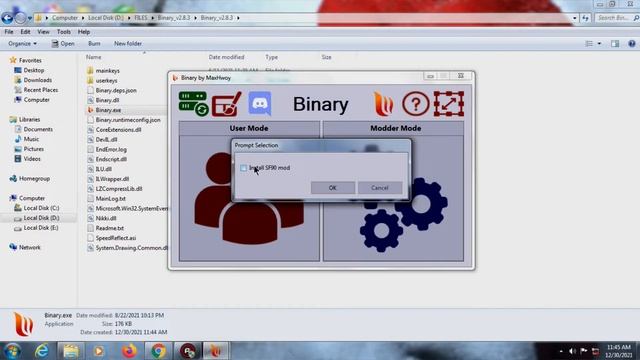Launch Internet Explorer from taskbar
The image size is (640, 360).
click(x=42, y=351)
